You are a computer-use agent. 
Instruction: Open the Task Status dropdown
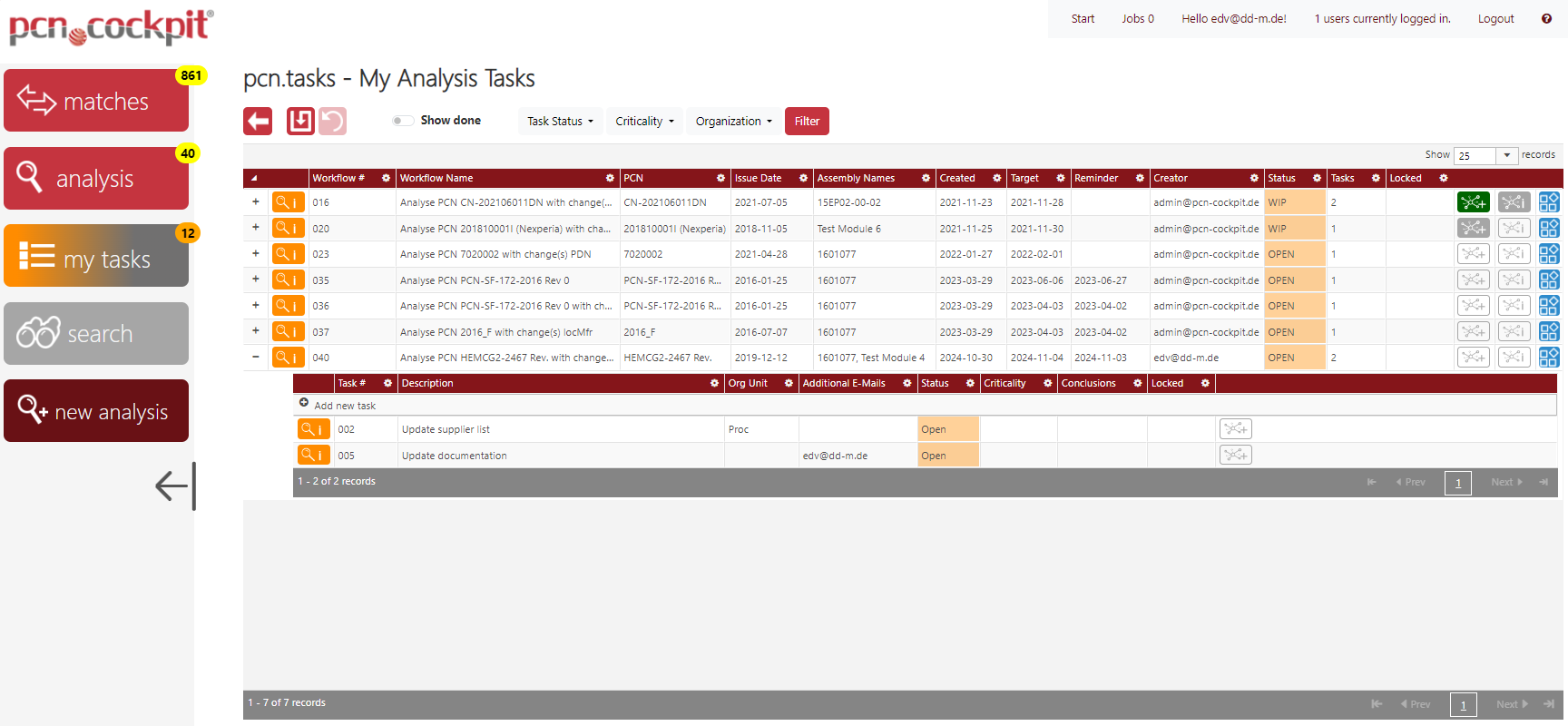coord(560,122)
